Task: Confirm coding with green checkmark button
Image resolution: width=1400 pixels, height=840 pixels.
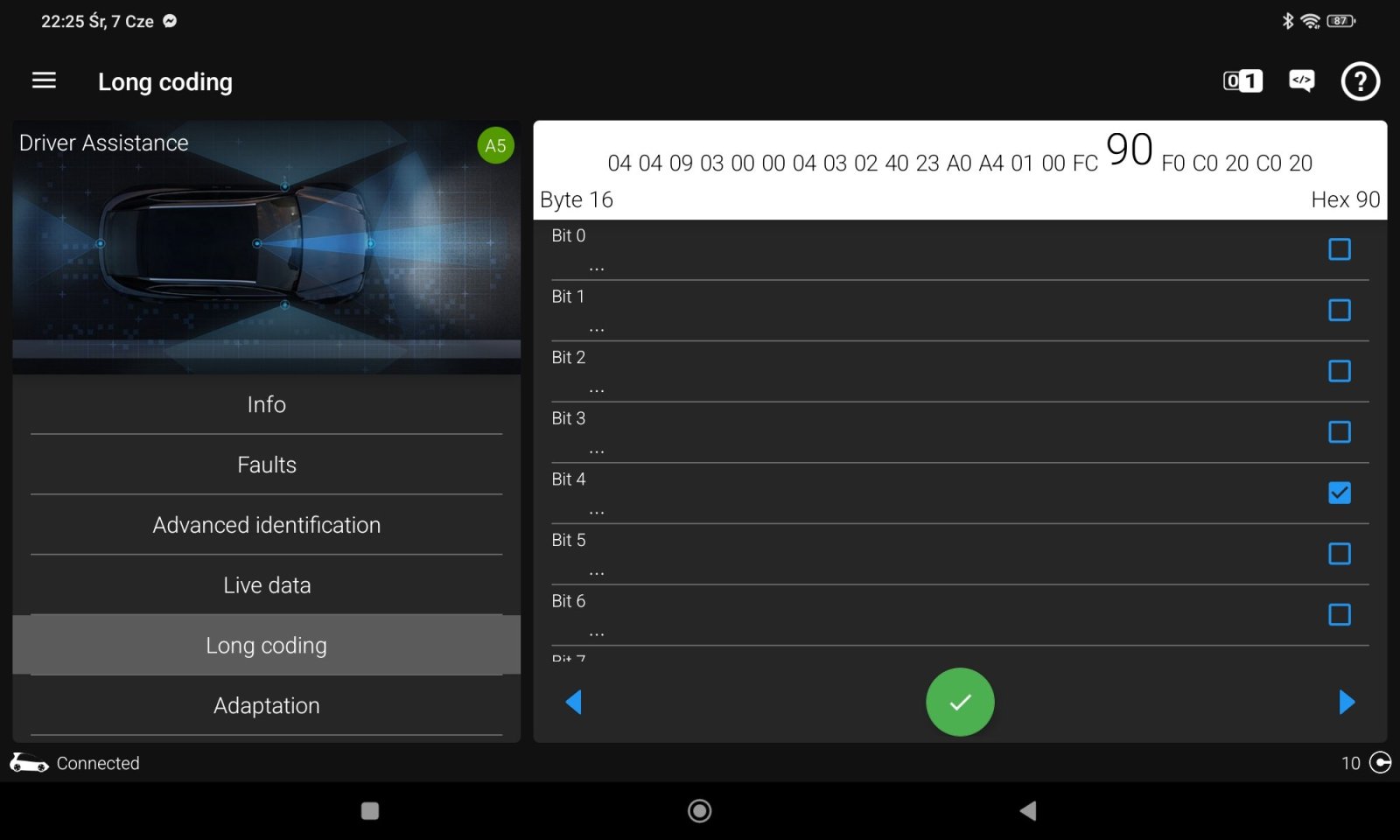Action: pos(960,702)
